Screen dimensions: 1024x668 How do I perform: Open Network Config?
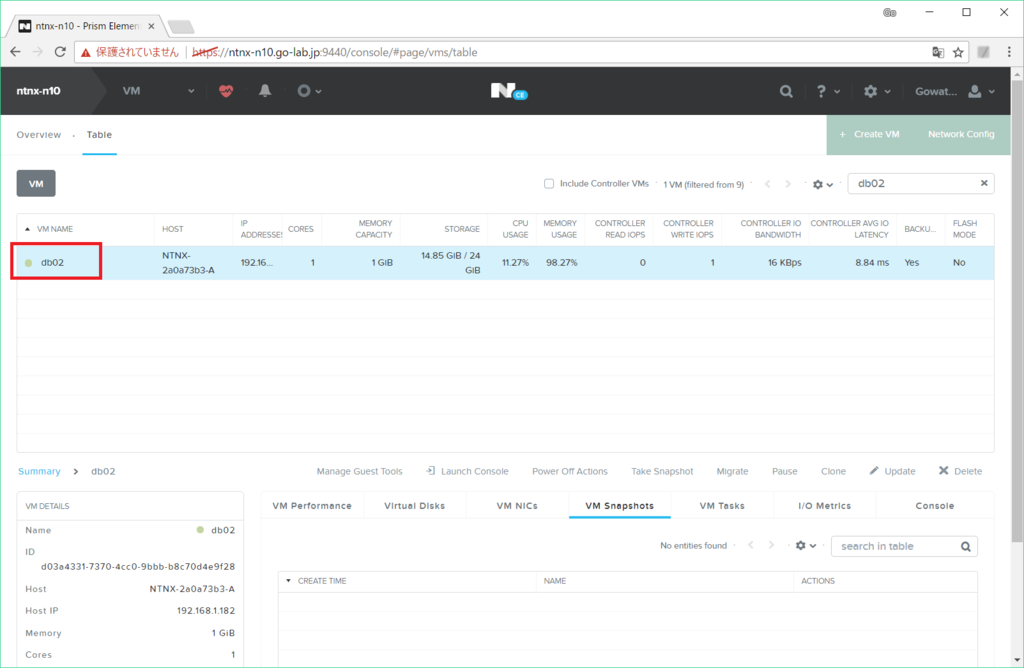(961, 134)
